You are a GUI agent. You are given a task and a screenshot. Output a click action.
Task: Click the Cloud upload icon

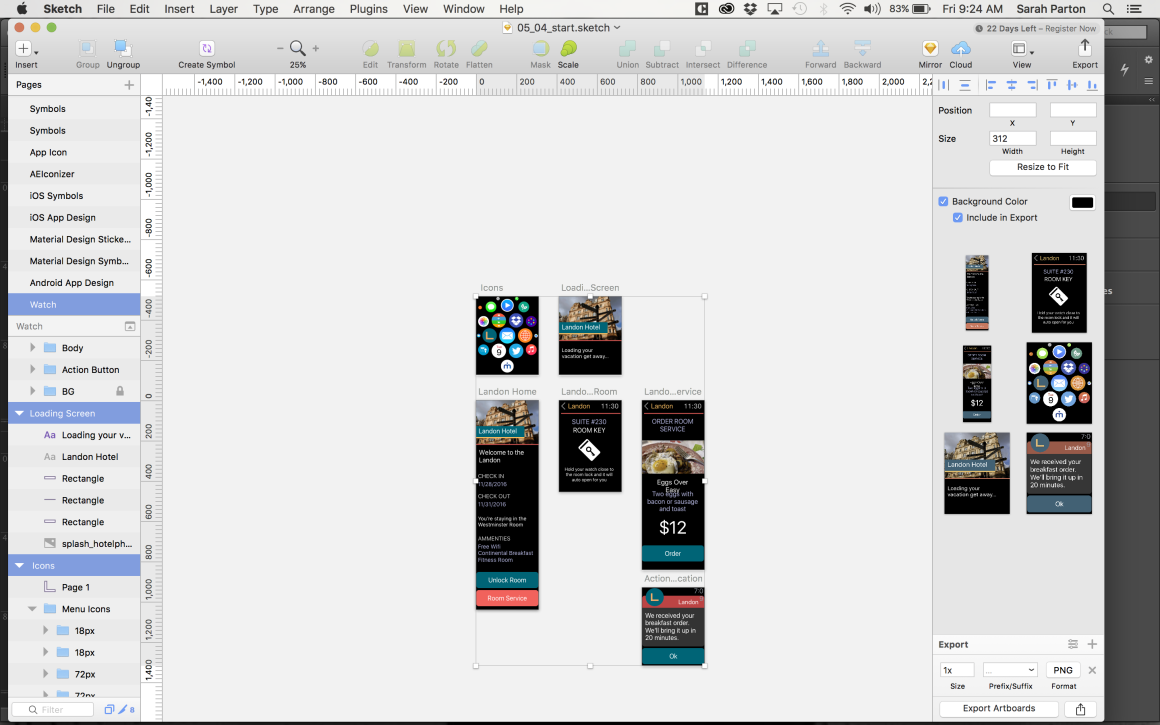pos(960,49)
